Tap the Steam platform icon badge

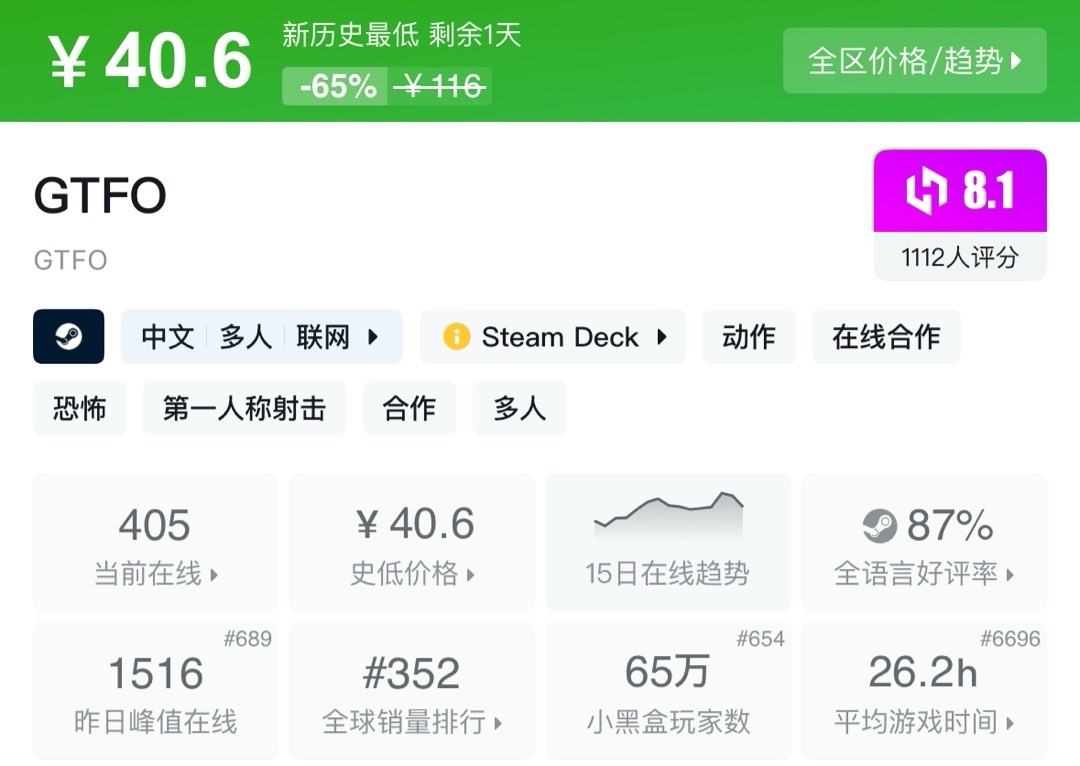pos(69,336)
